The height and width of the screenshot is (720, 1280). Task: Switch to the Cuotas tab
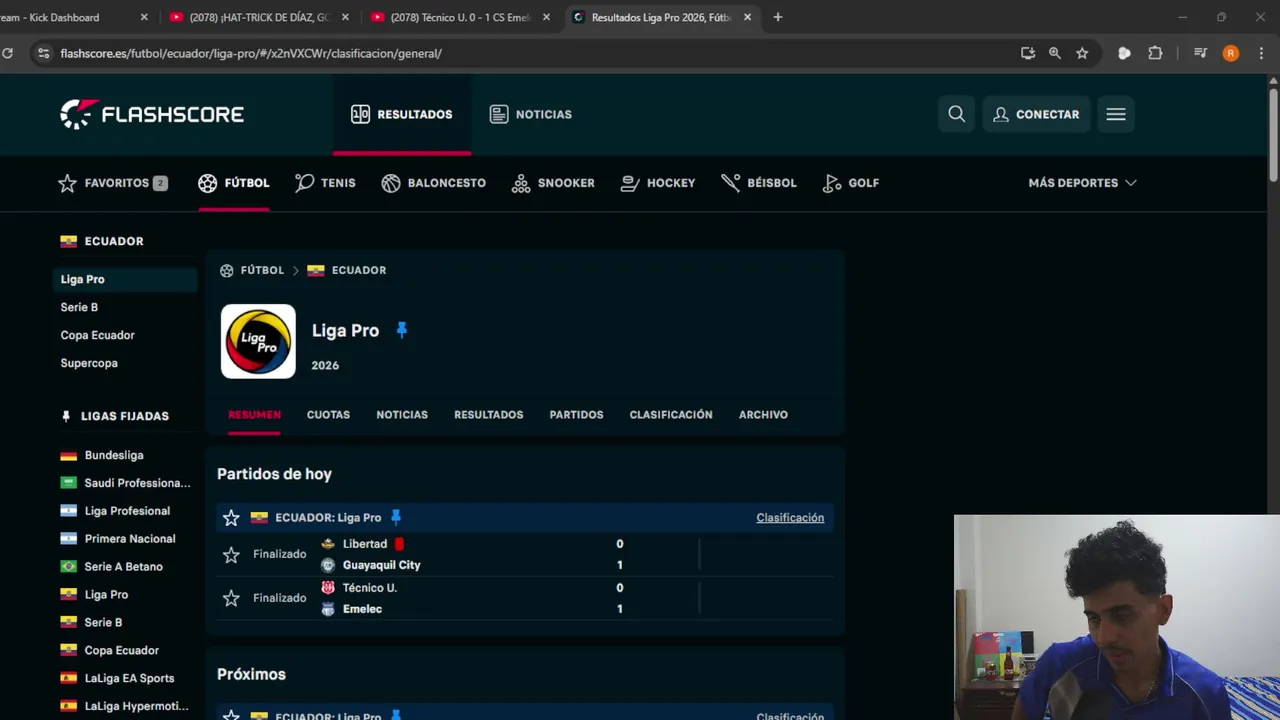click(328, 414)
